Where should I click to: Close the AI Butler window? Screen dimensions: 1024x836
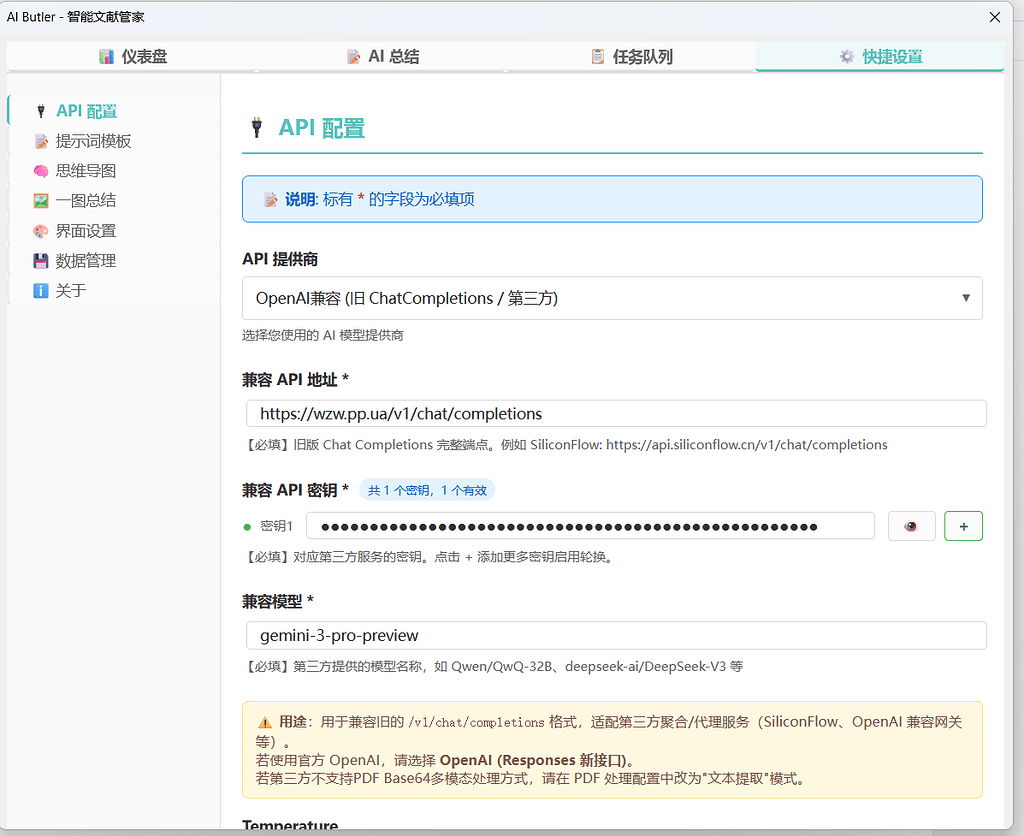(995, 17)
